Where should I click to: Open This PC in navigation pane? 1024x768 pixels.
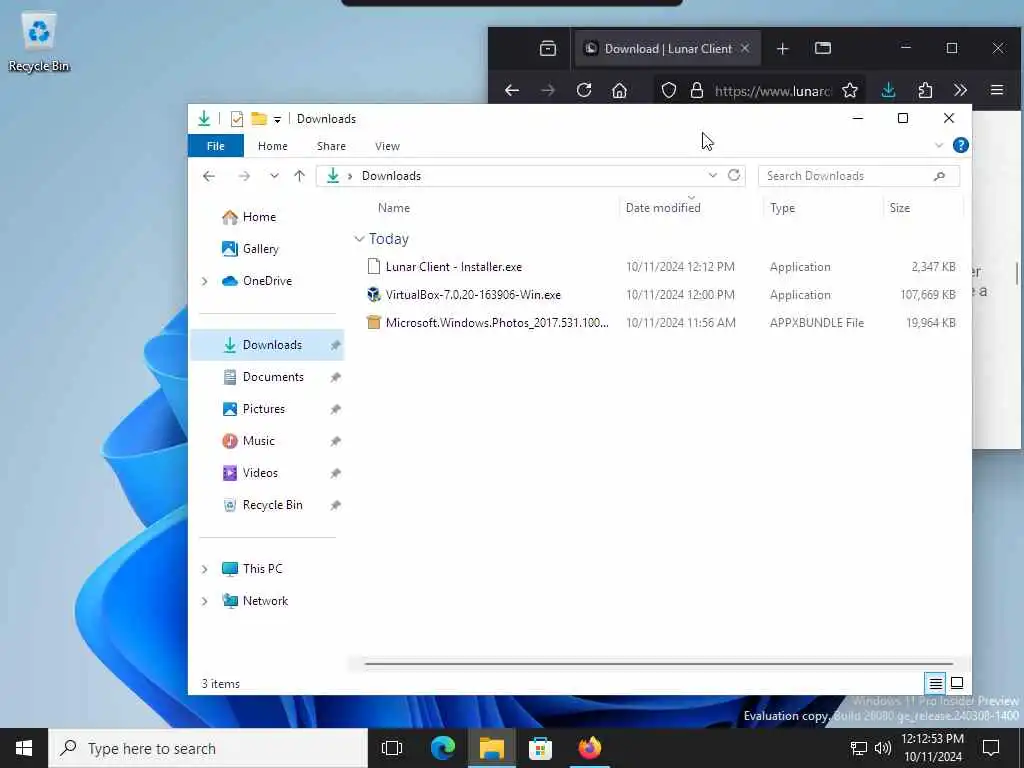coord(263,569)
